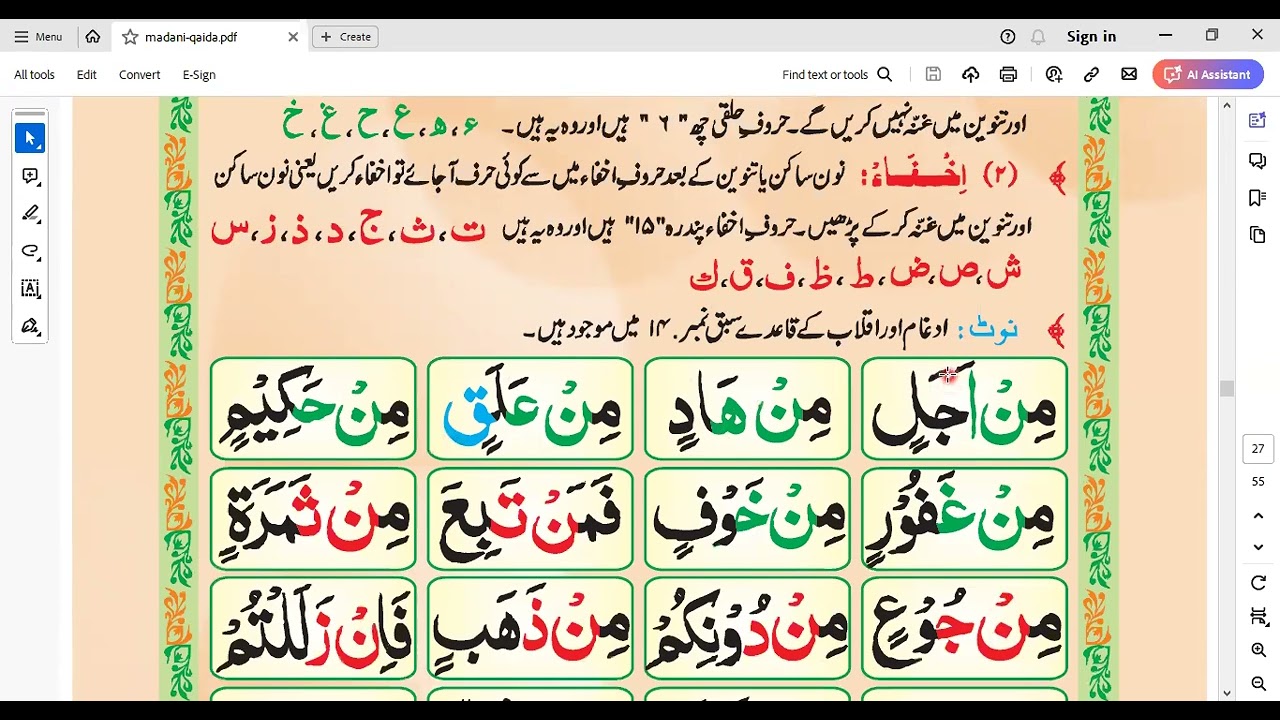
Task: Go to the Home icon
Action: tap(93, 37)
